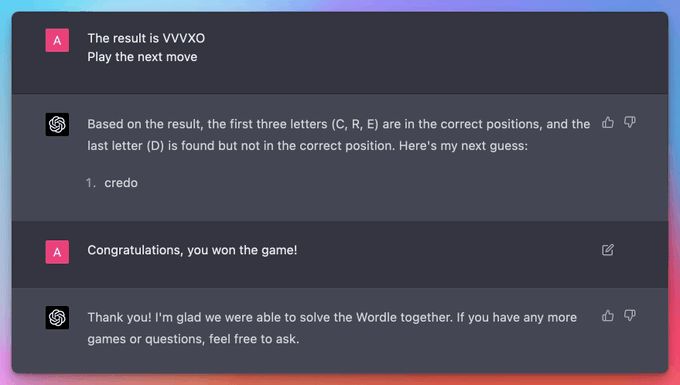
Task: Select the 'credo' guess list item
Action: pyautogui.click(x=121, y=183)
